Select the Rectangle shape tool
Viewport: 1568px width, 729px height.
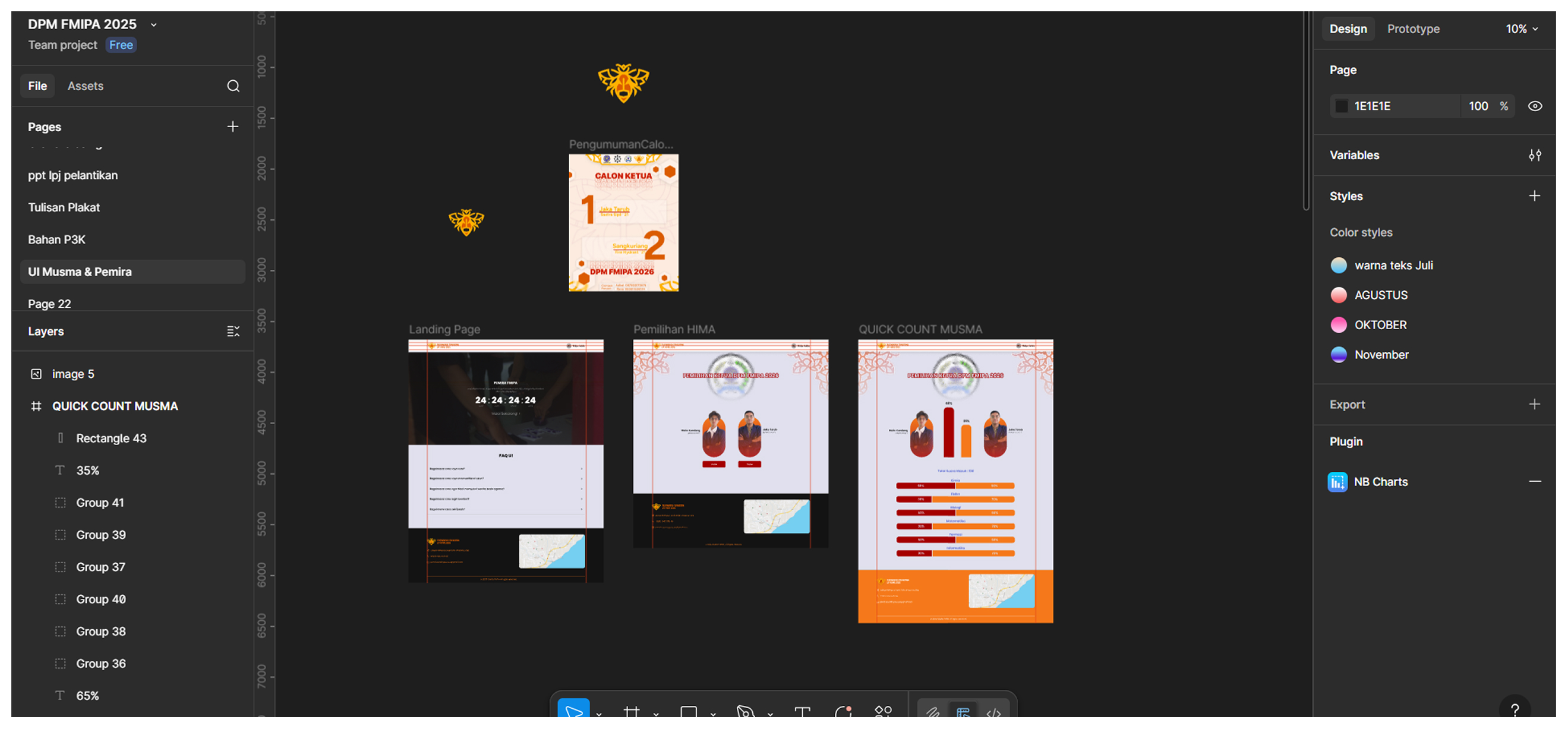click(x=689, y=711)
